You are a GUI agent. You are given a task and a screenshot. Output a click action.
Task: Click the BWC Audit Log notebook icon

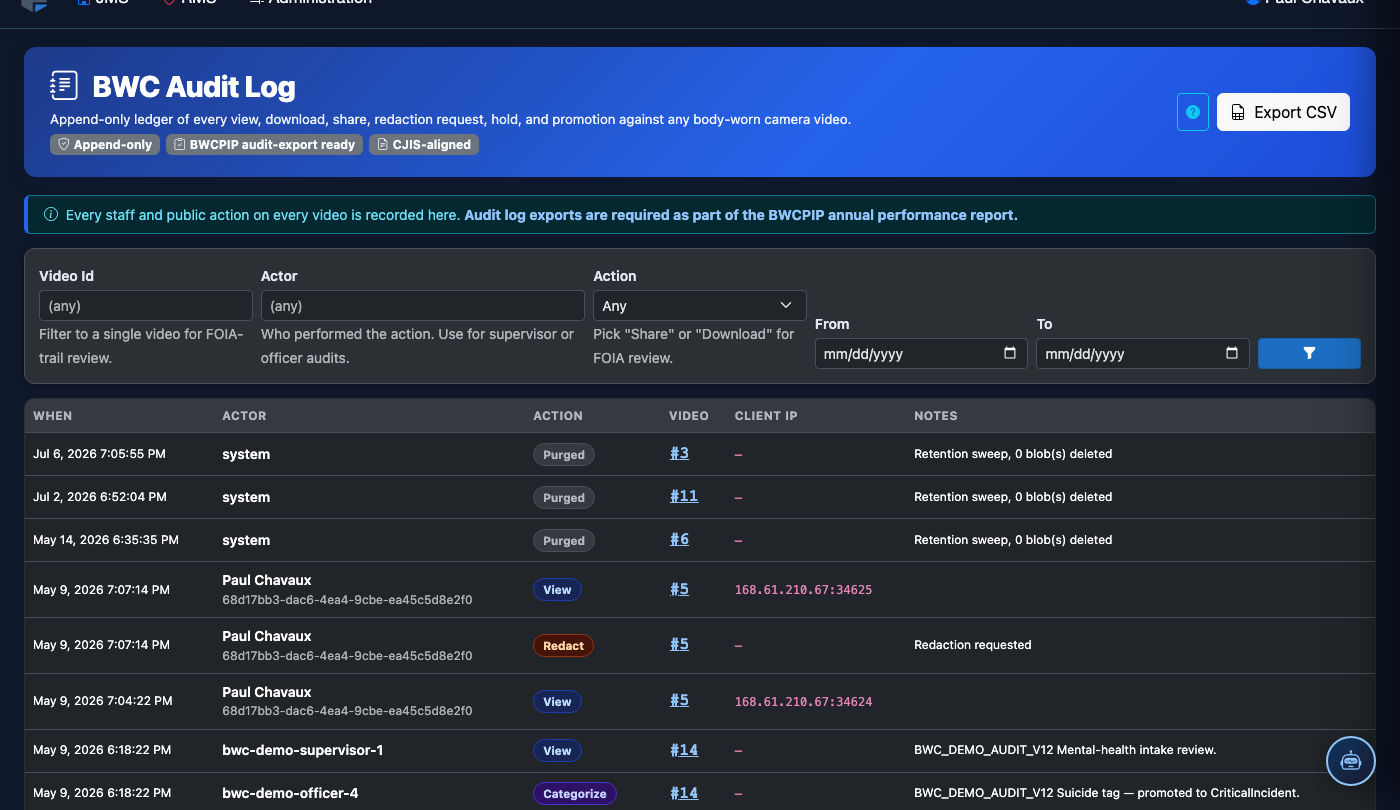pos(64,85)
